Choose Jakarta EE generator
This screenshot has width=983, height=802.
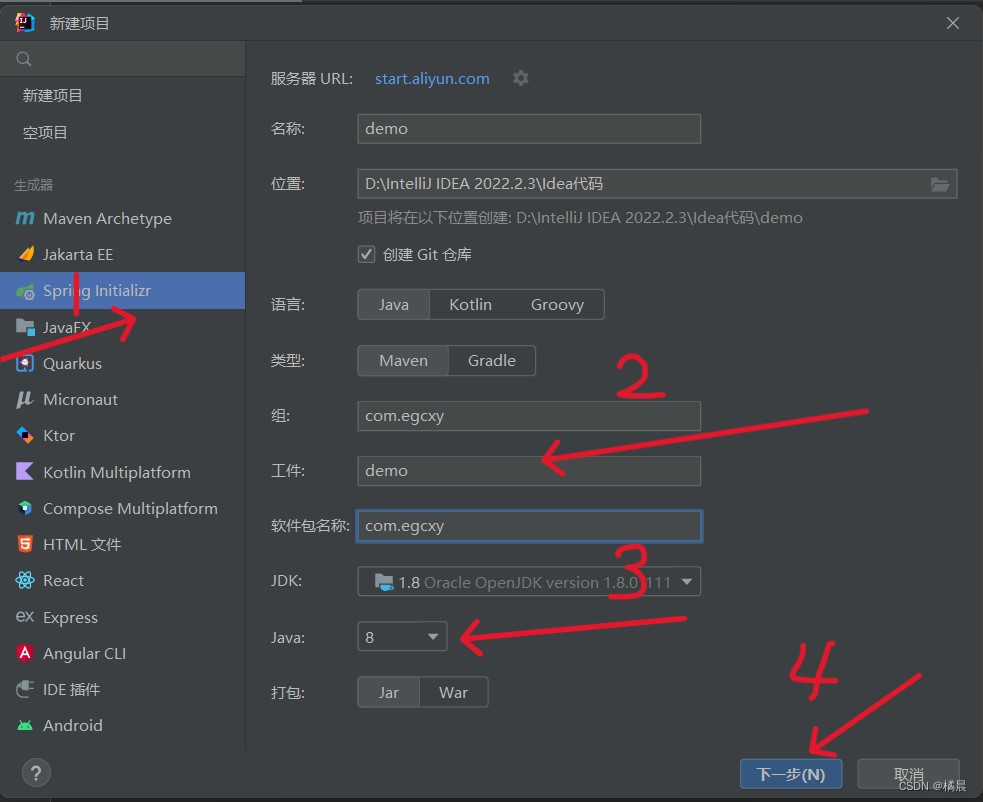tap(122, 254)
